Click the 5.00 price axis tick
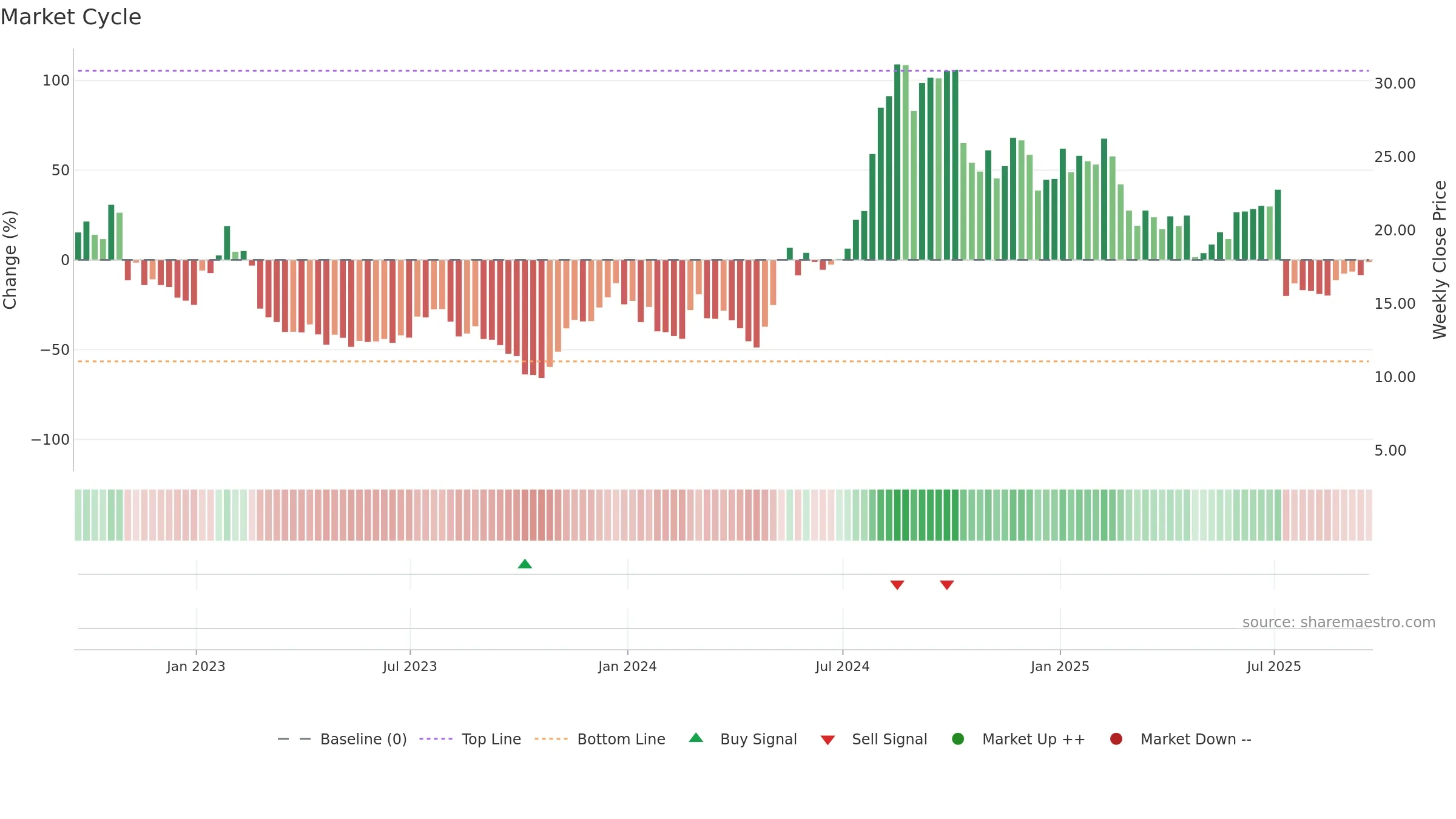Image resolution: width=1456 pixels, height=819 pixels. pyautogui.click(x=1390, y=451)
